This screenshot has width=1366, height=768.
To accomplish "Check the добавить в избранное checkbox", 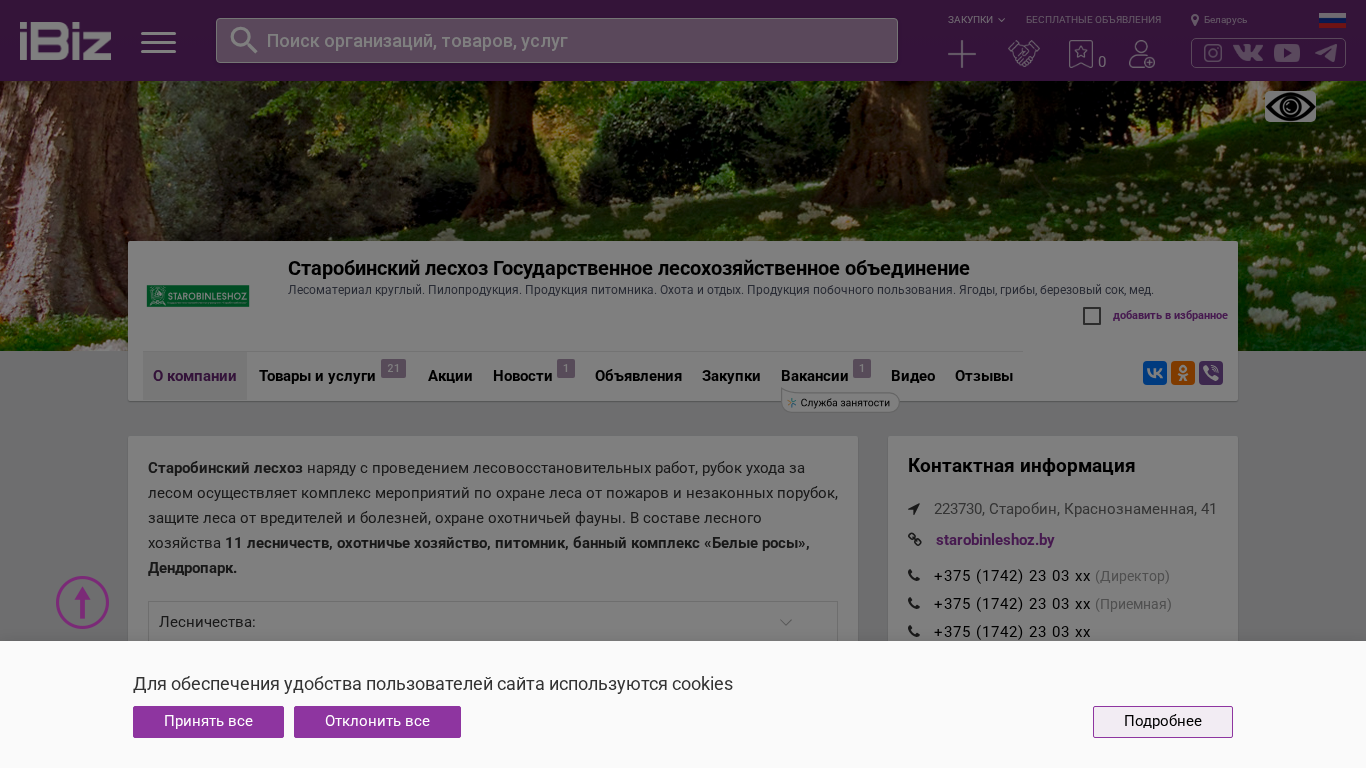I will click(1092, 316).
